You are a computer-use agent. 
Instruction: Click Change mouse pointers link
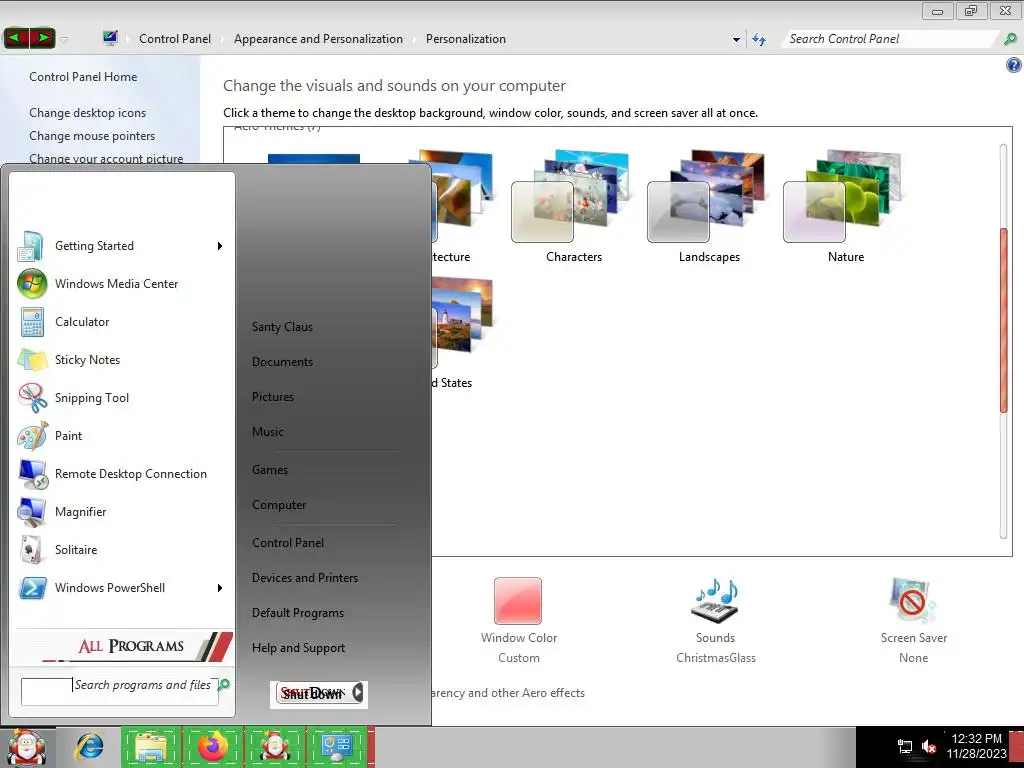click(92, 136)
